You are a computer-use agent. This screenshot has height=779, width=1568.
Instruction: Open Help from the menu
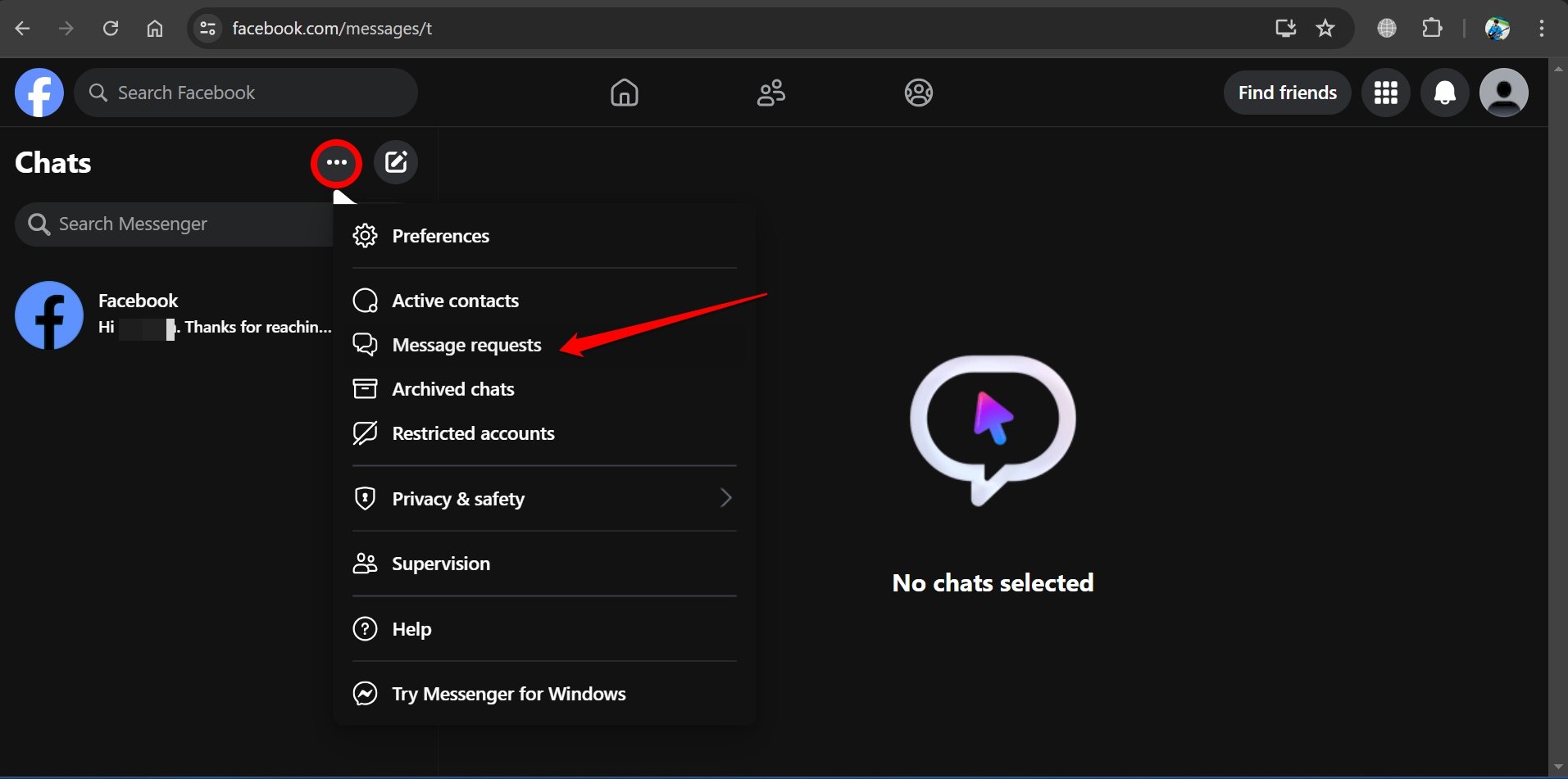click(544, 629)
